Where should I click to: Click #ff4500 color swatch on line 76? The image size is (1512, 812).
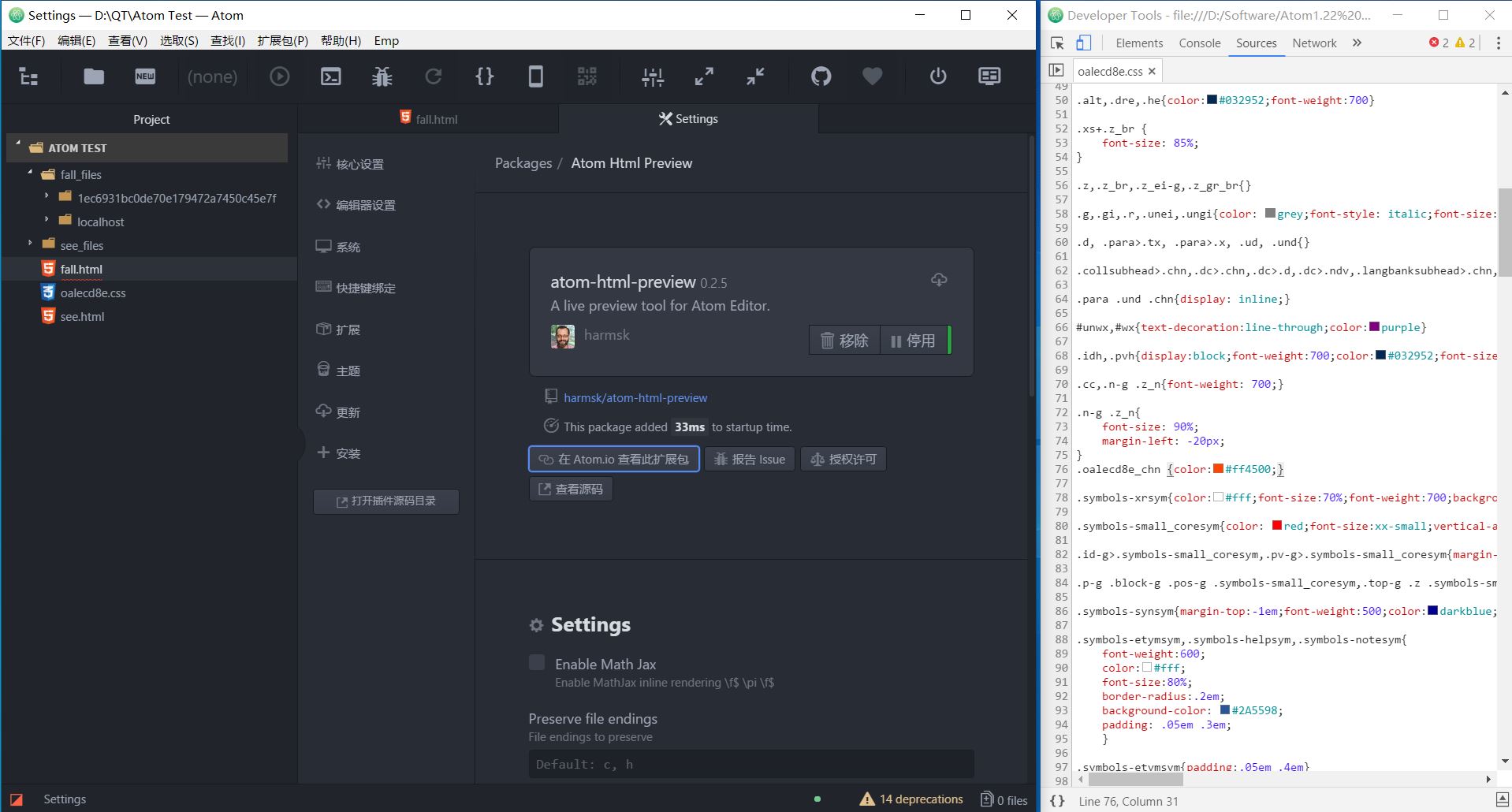click(x=1218, y=469)
